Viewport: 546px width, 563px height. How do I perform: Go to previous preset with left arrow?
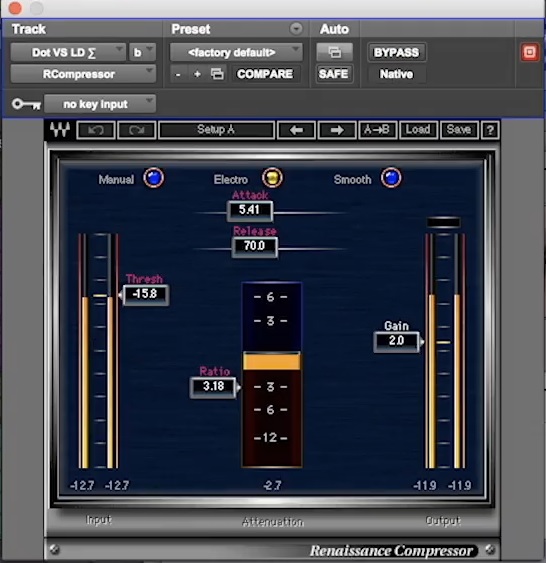[297, 130]
